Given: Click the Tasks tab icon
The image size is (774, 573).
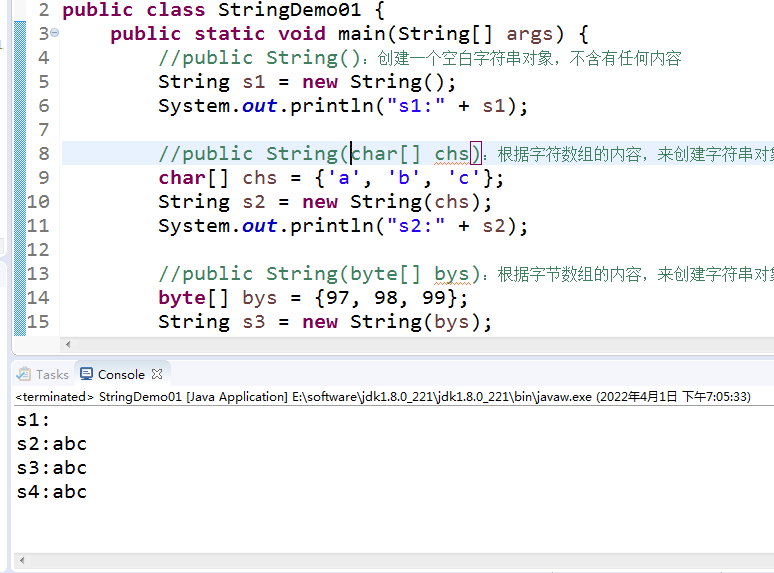Looking at the screenshot, I should click(x=25, y=374).
